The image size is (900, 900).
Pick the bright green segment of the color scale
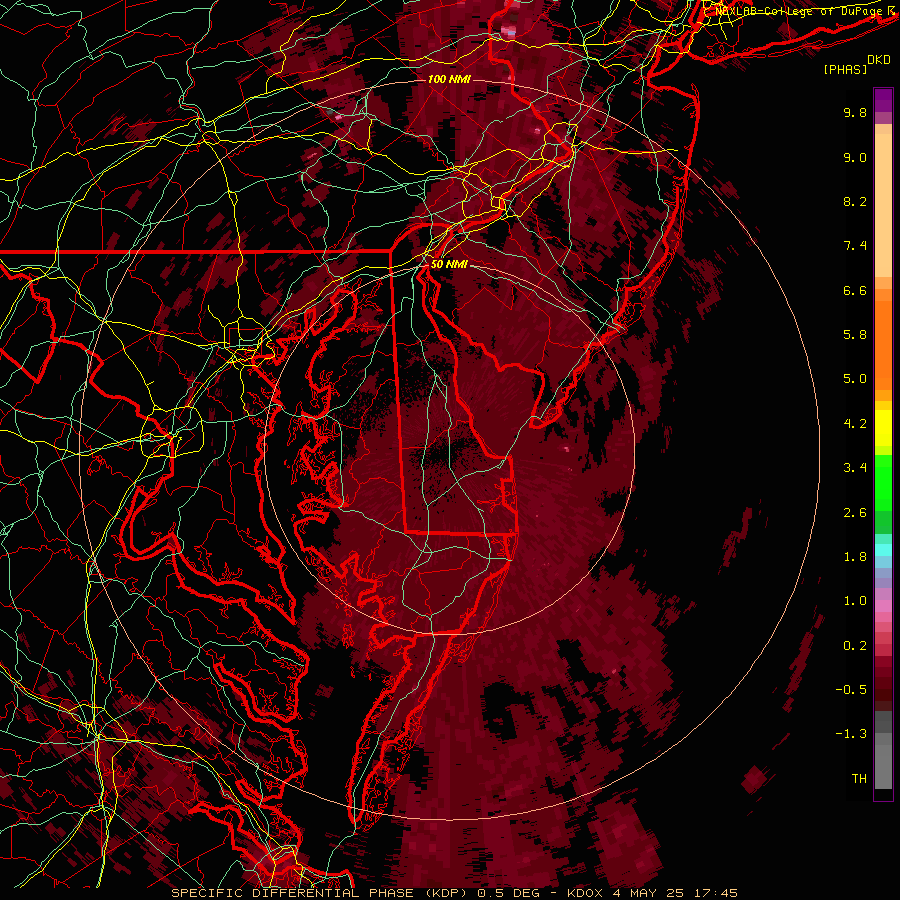coord(883,481)
